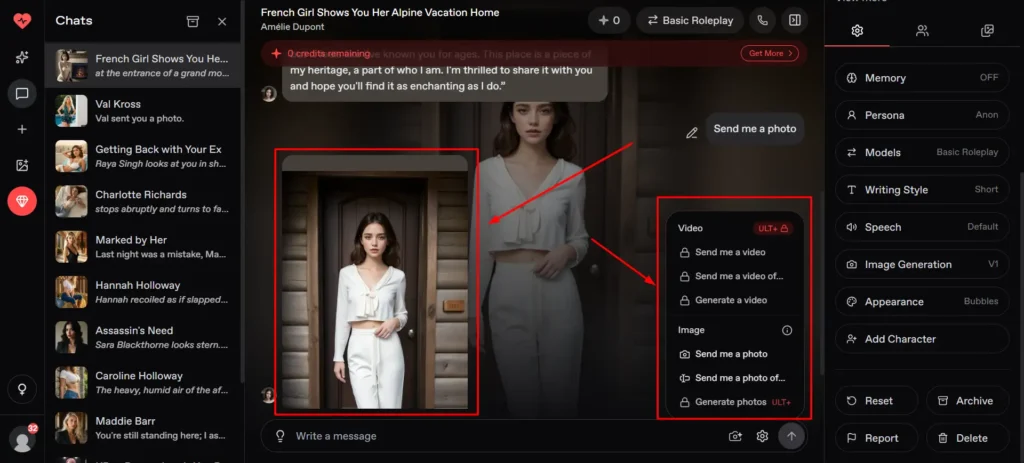Start a voice call with phone icon
The height and width of the screenshot is (463, 1024).
[x=762, y=20]
